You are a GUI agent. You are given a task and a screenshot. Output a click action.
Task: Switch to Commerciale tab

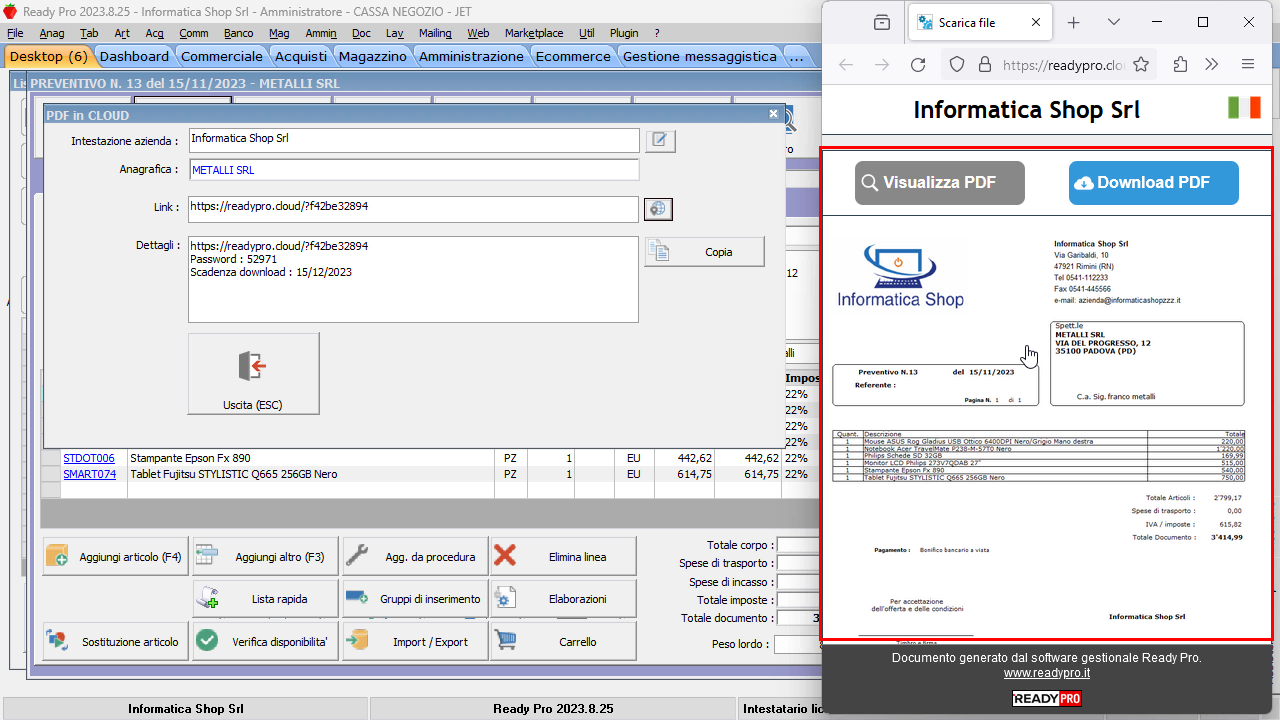click(x=222, y=57)
